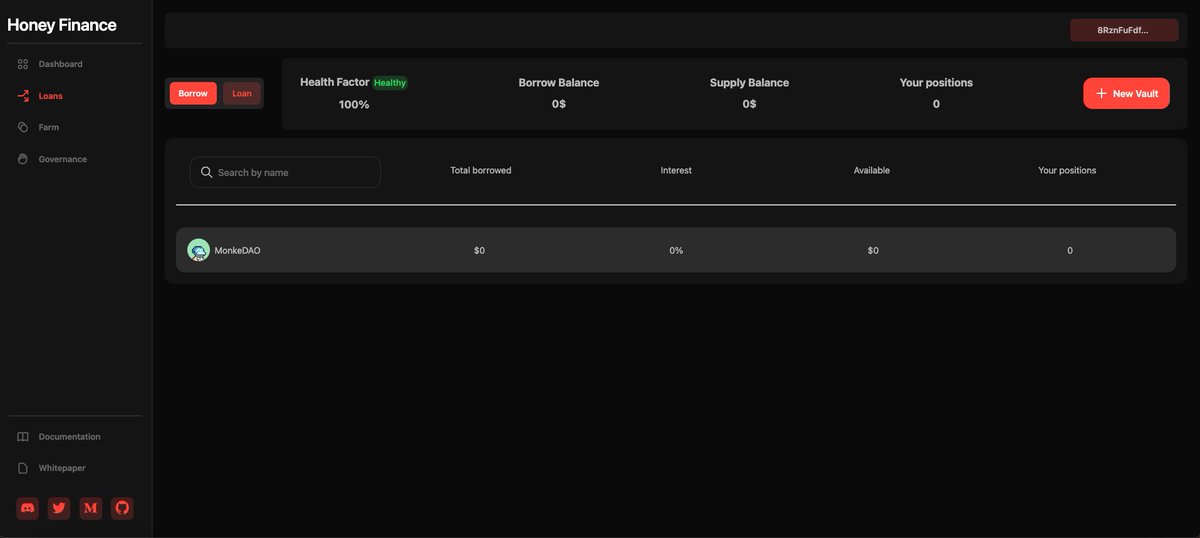Click Your positions table column header
1200x538 pixels.
[x=1067, y=171]
